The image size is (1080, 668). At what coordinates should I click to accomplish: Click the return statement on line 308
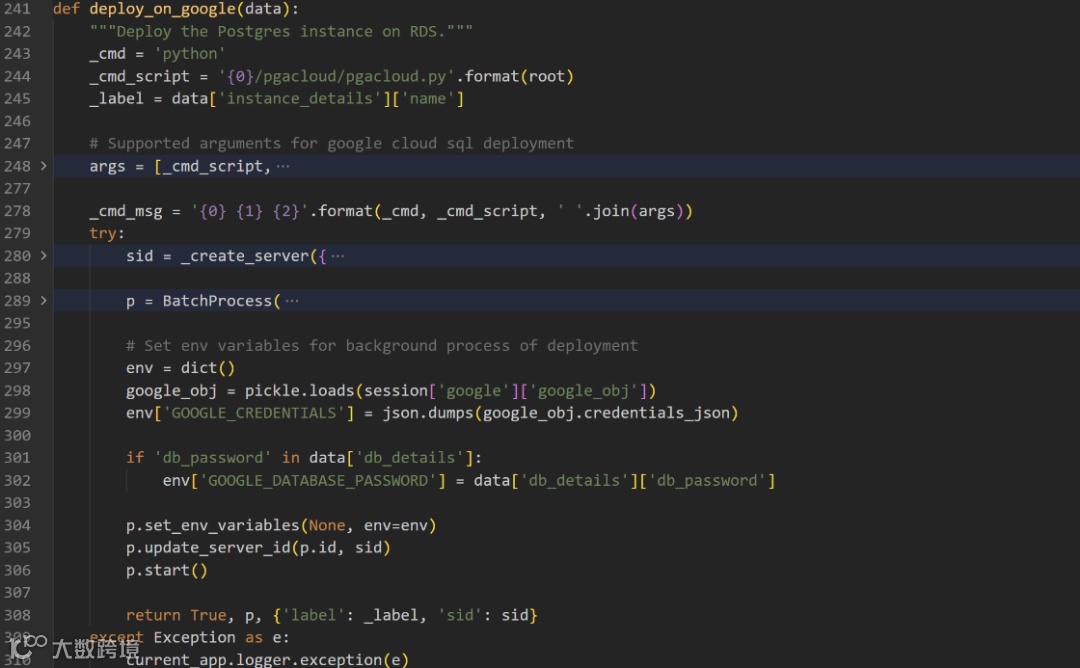point(331,615)
